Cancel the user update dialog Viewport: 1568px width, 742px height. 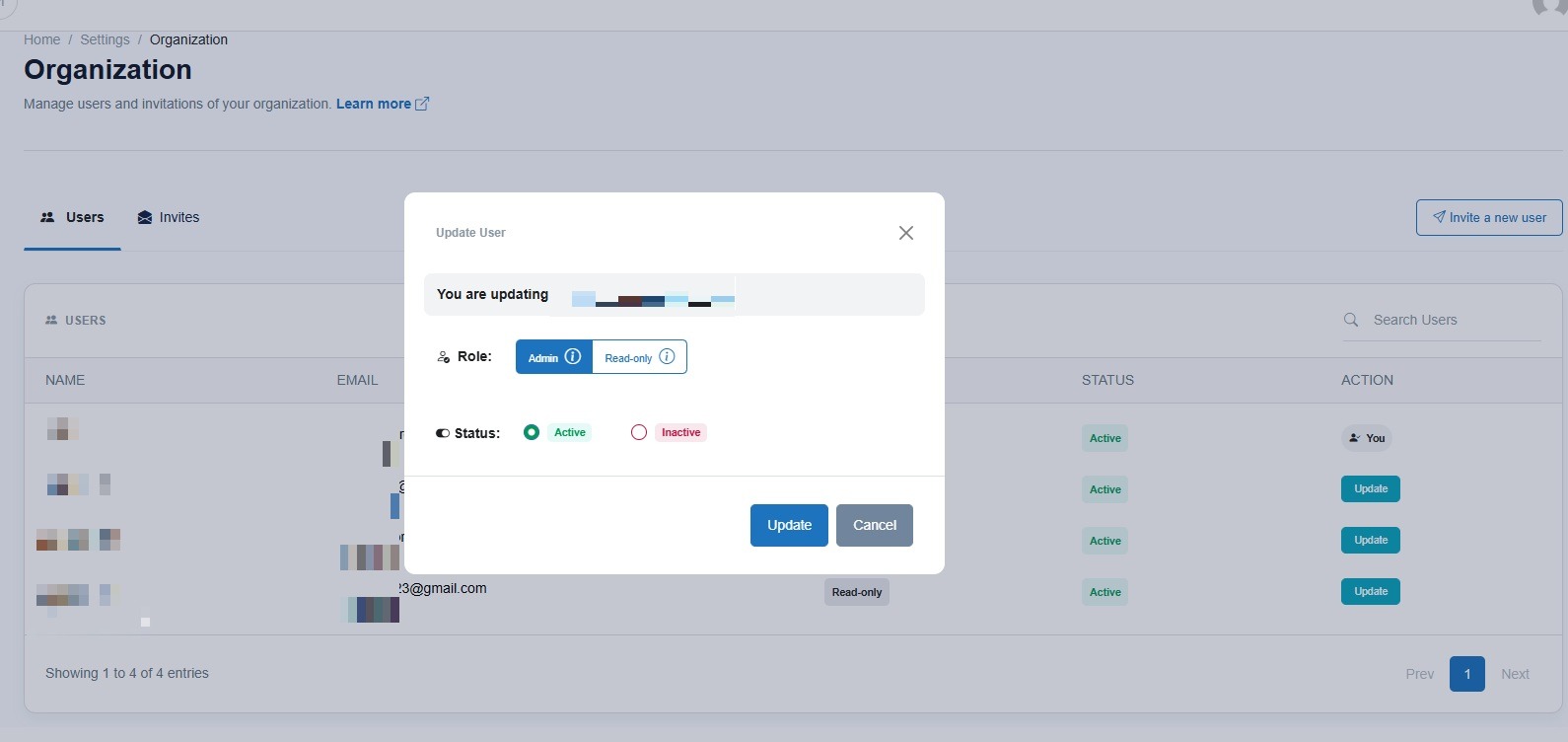874,525
